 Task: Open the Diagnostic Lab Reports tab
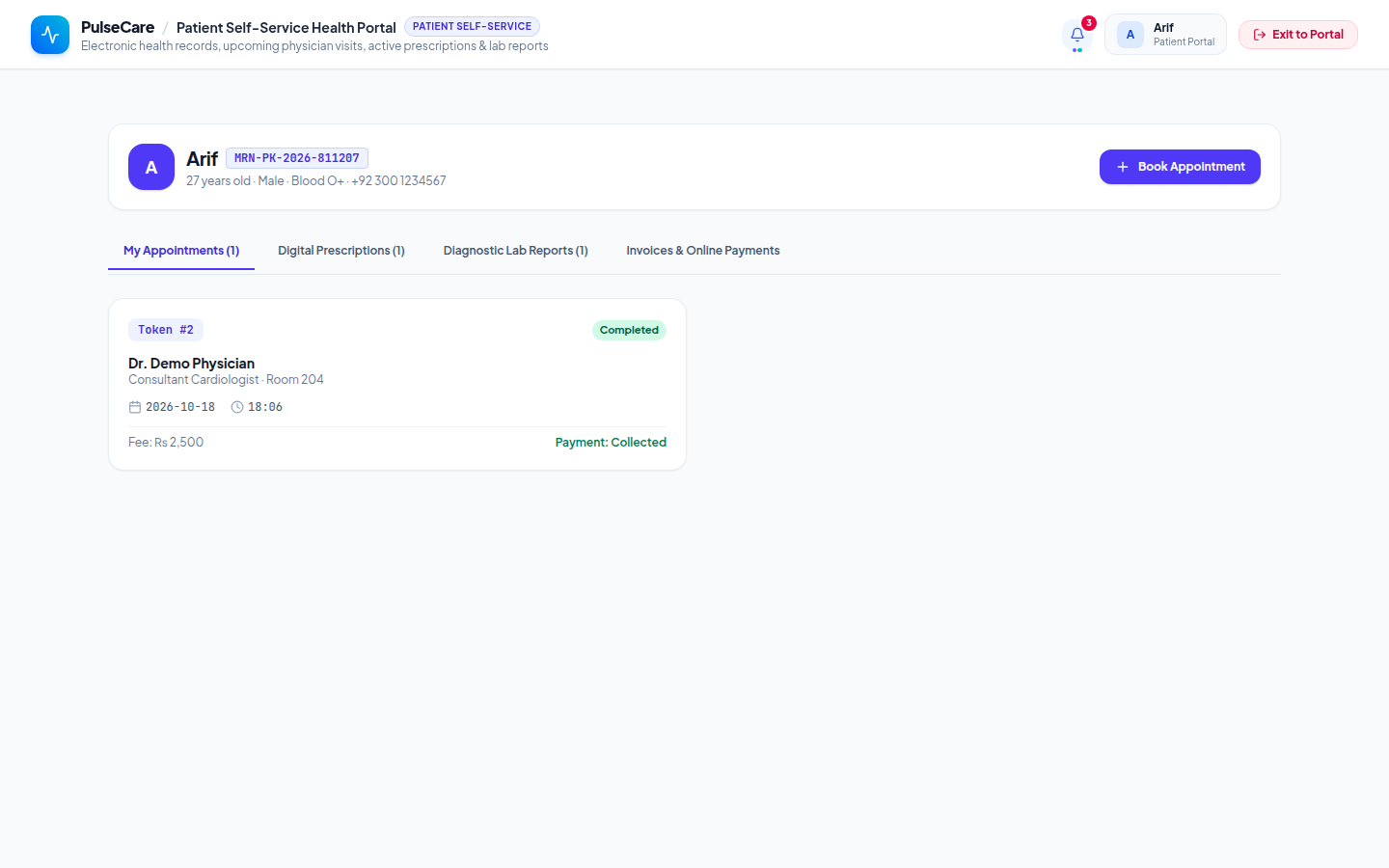(516, 251)
